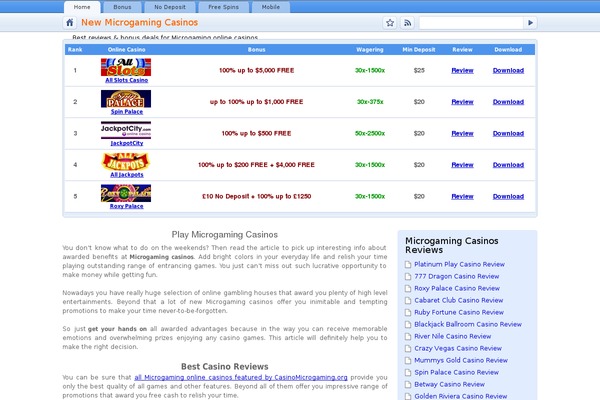This screenshot has width=600, height=400.
Task: Open River Nile Casino Review link
Action: [x=452, y=336]
